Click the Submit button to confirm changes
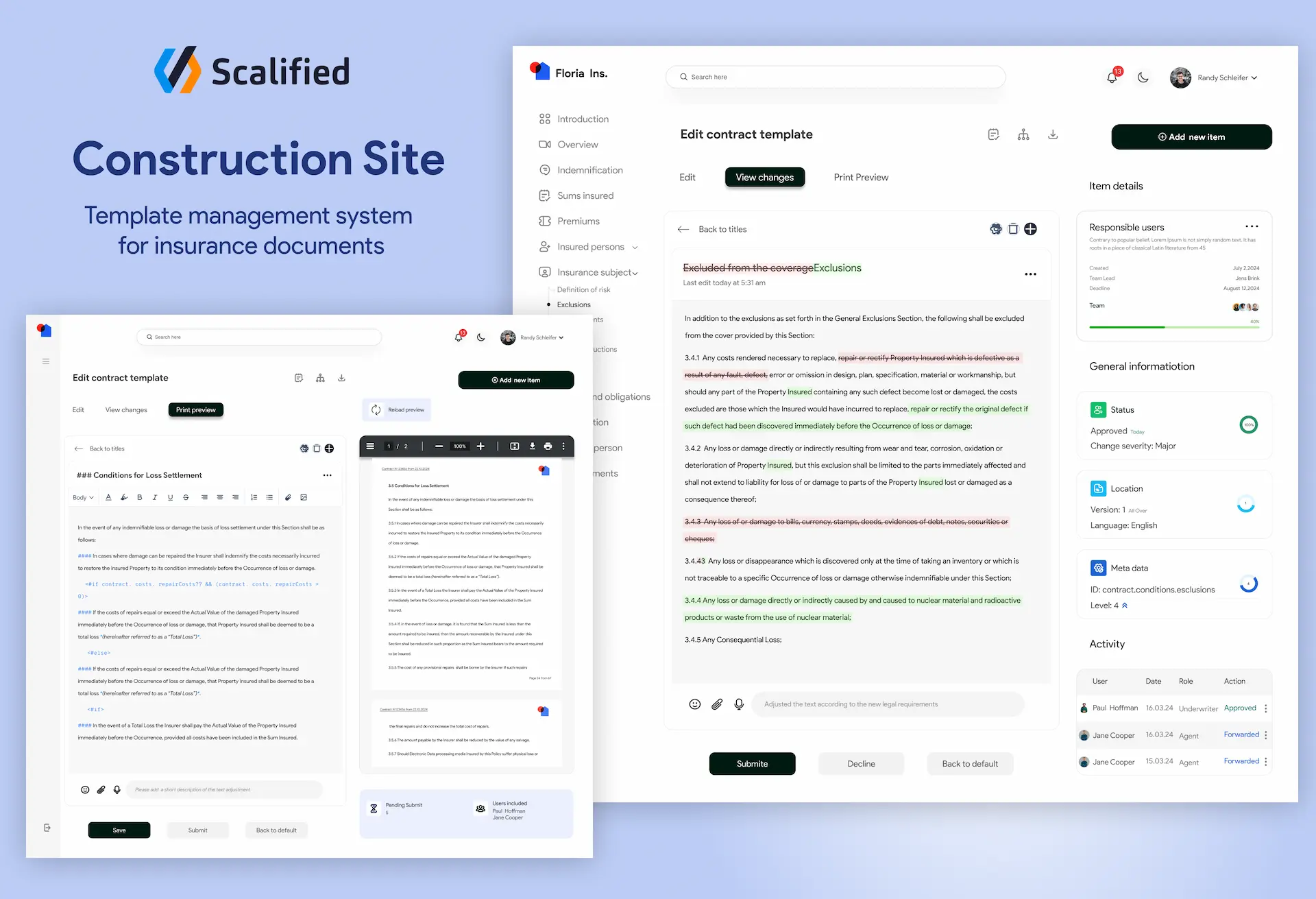This screenshot has height=899, width=1316. [x=753, y=762]
